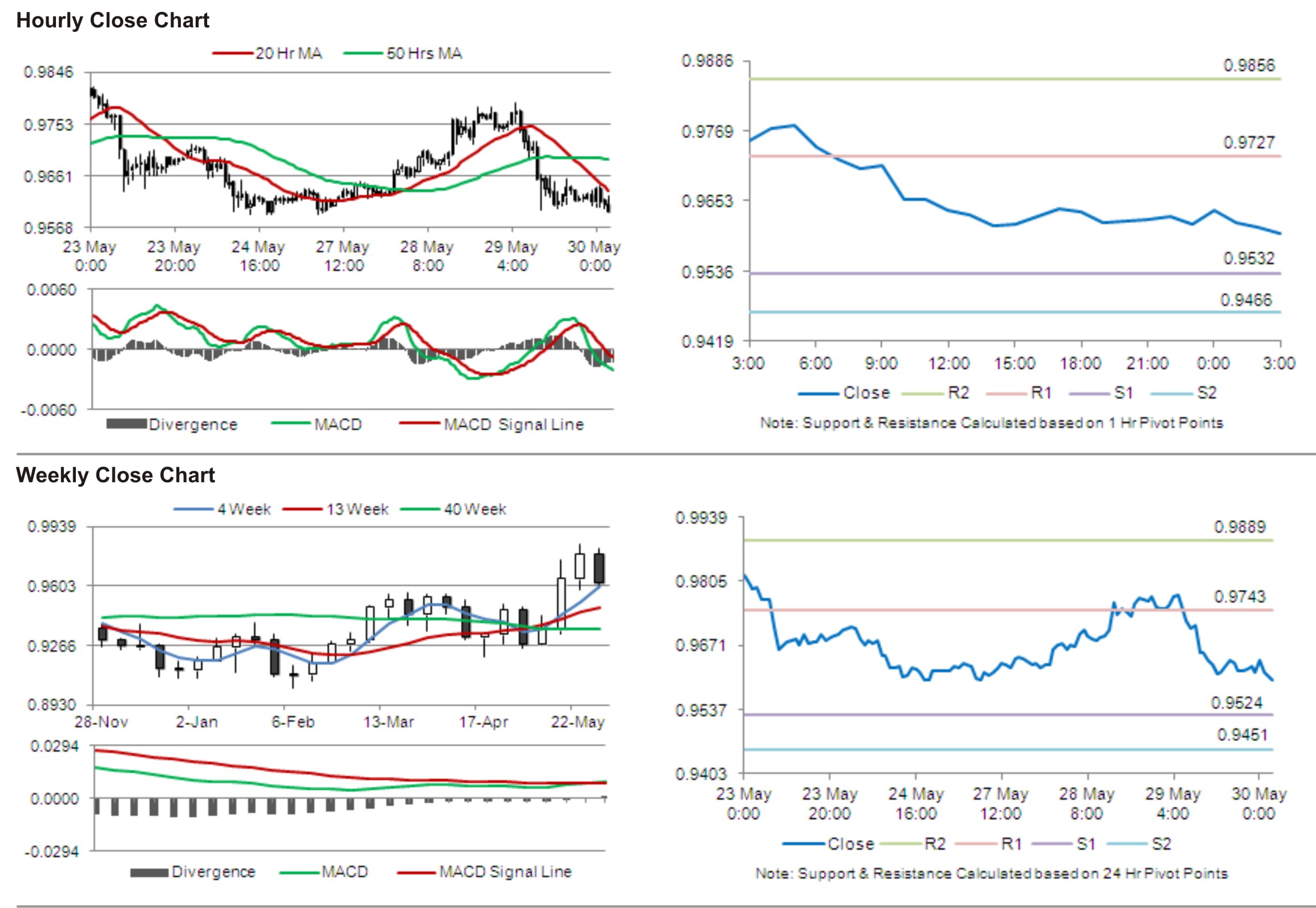Select the 0.9532 S1 level label

pos(1249,259)
